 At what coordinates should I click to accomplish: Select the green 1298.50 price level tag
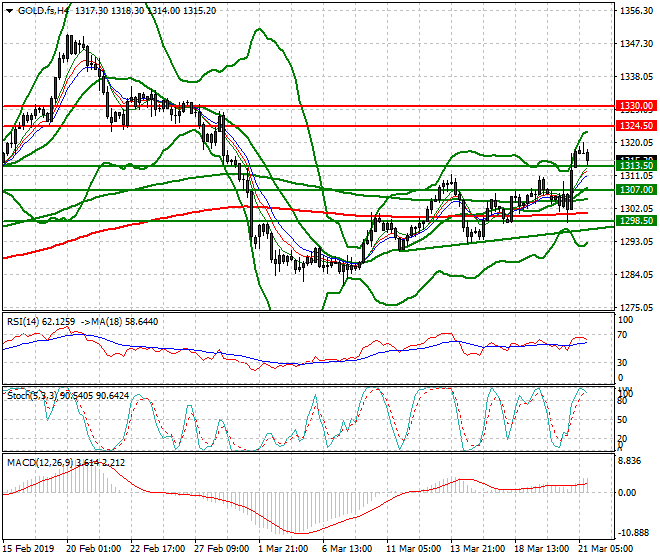coord(637,221)
